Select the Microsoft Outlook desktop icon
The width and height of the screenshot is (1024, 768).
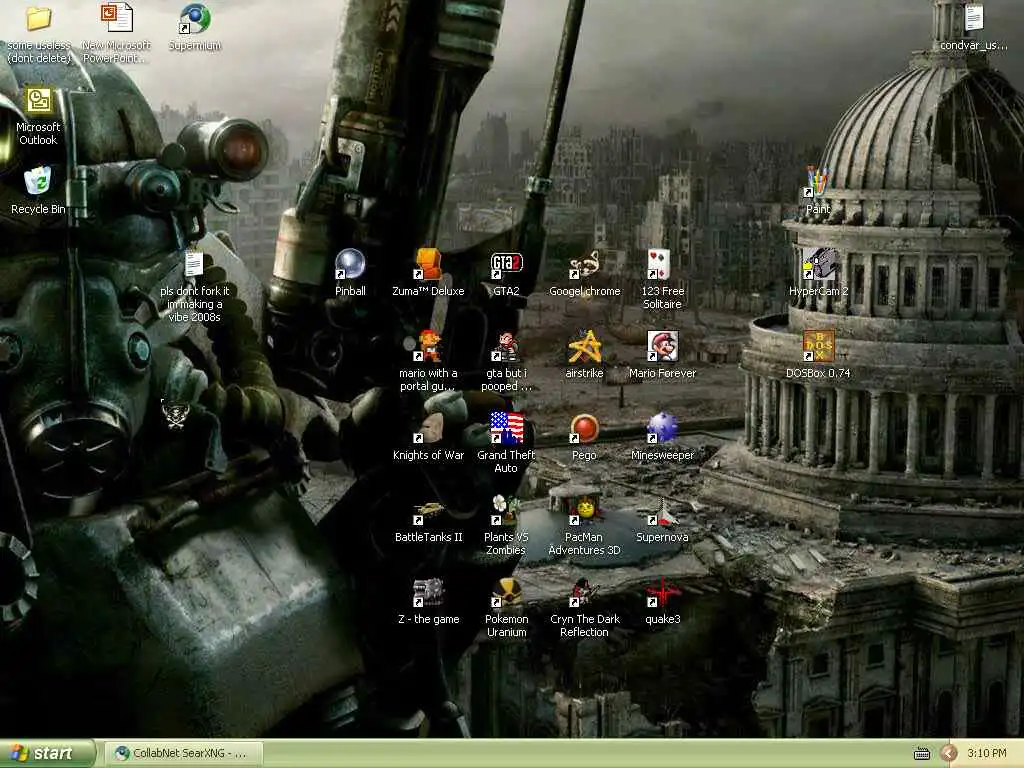[39, 101]
